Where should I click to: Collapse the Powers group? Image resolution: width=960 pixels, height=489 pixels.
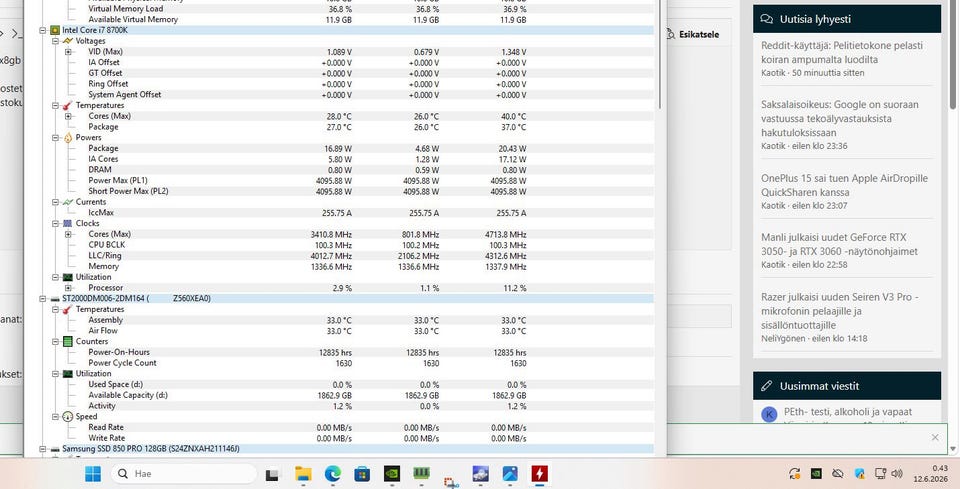point(55,138)
